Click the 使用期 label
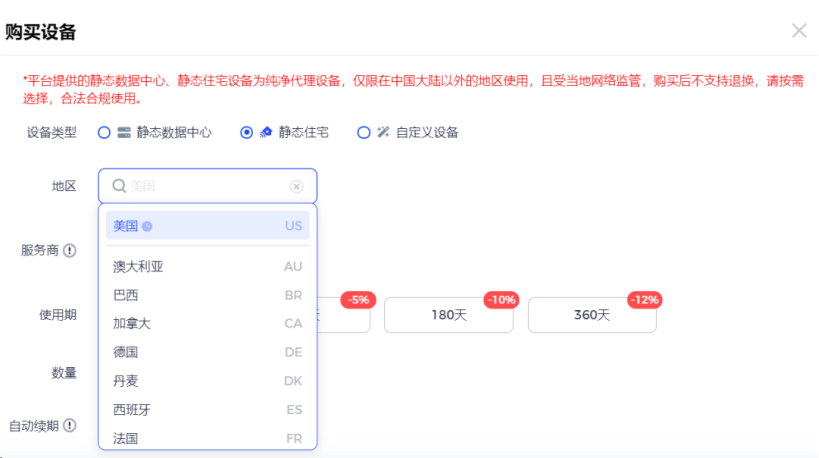This screenshot has height=458, width=819. click(x=58, y=315)
